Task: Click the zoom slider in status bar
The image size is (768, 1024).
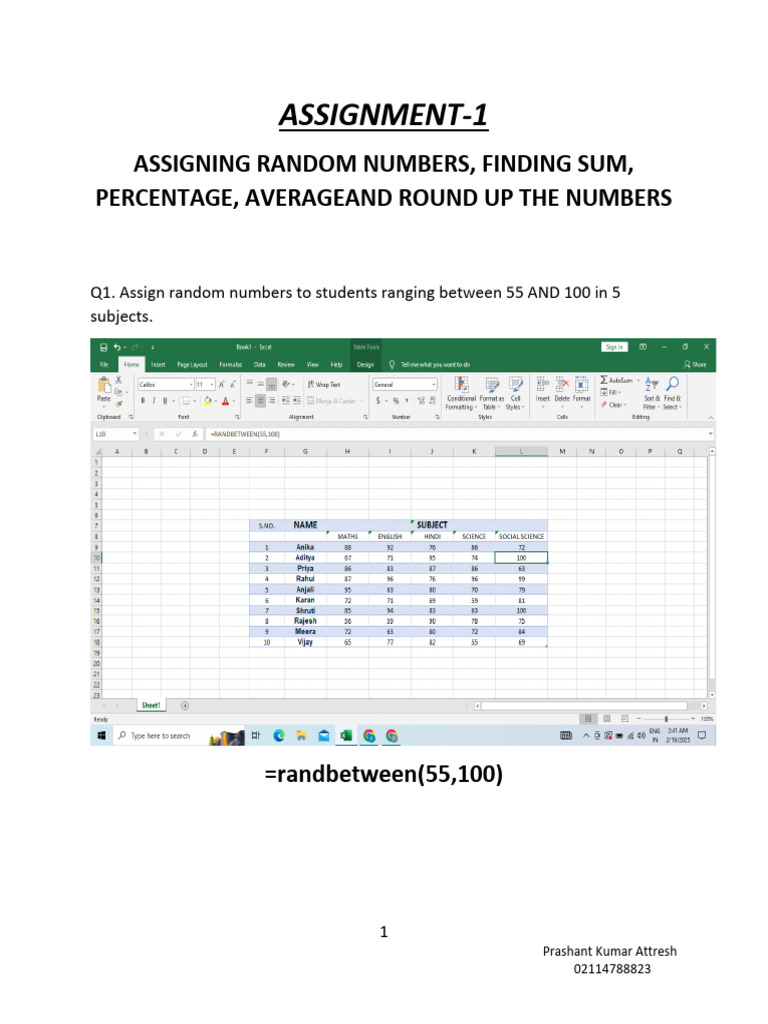Action: pos(666,718)
